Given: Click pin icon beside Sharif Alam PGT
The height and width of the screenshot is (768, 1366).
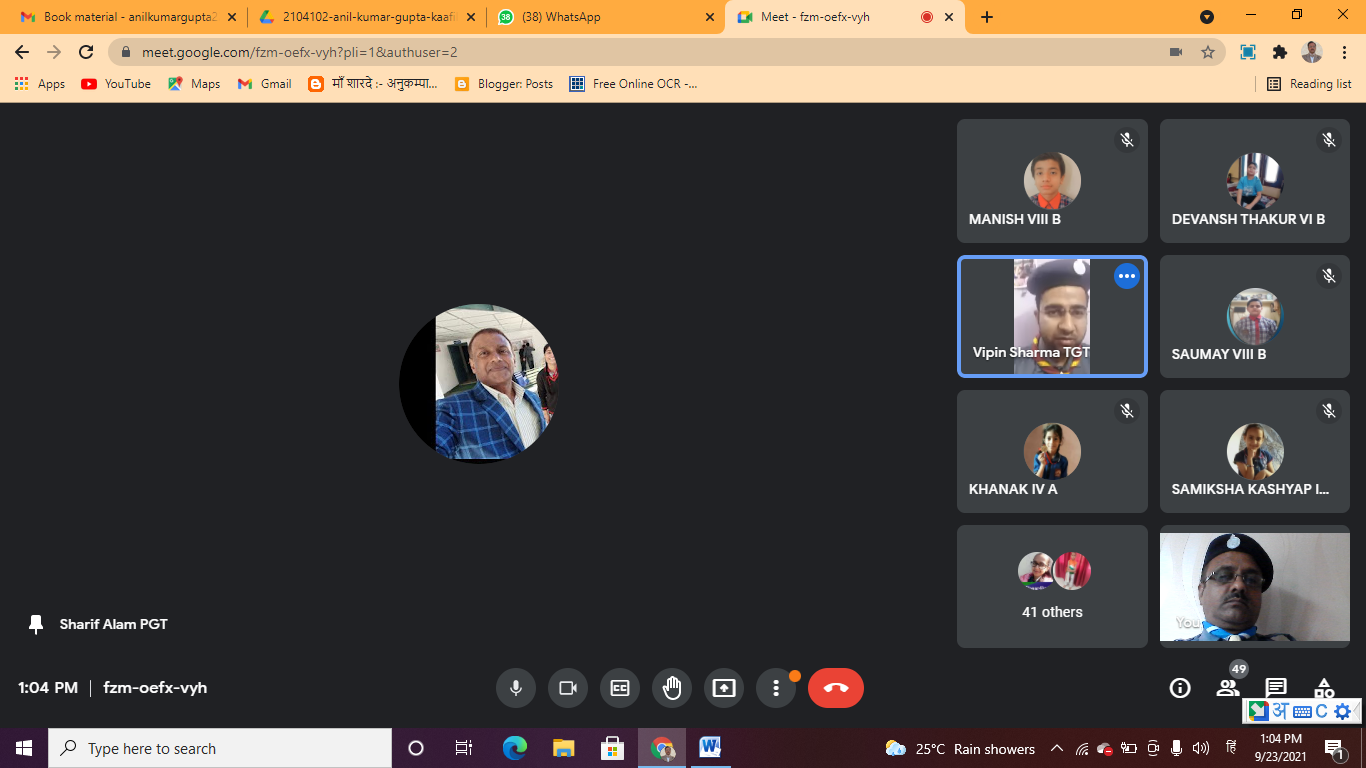Looking at the screenshot, I should pos(36,624).
